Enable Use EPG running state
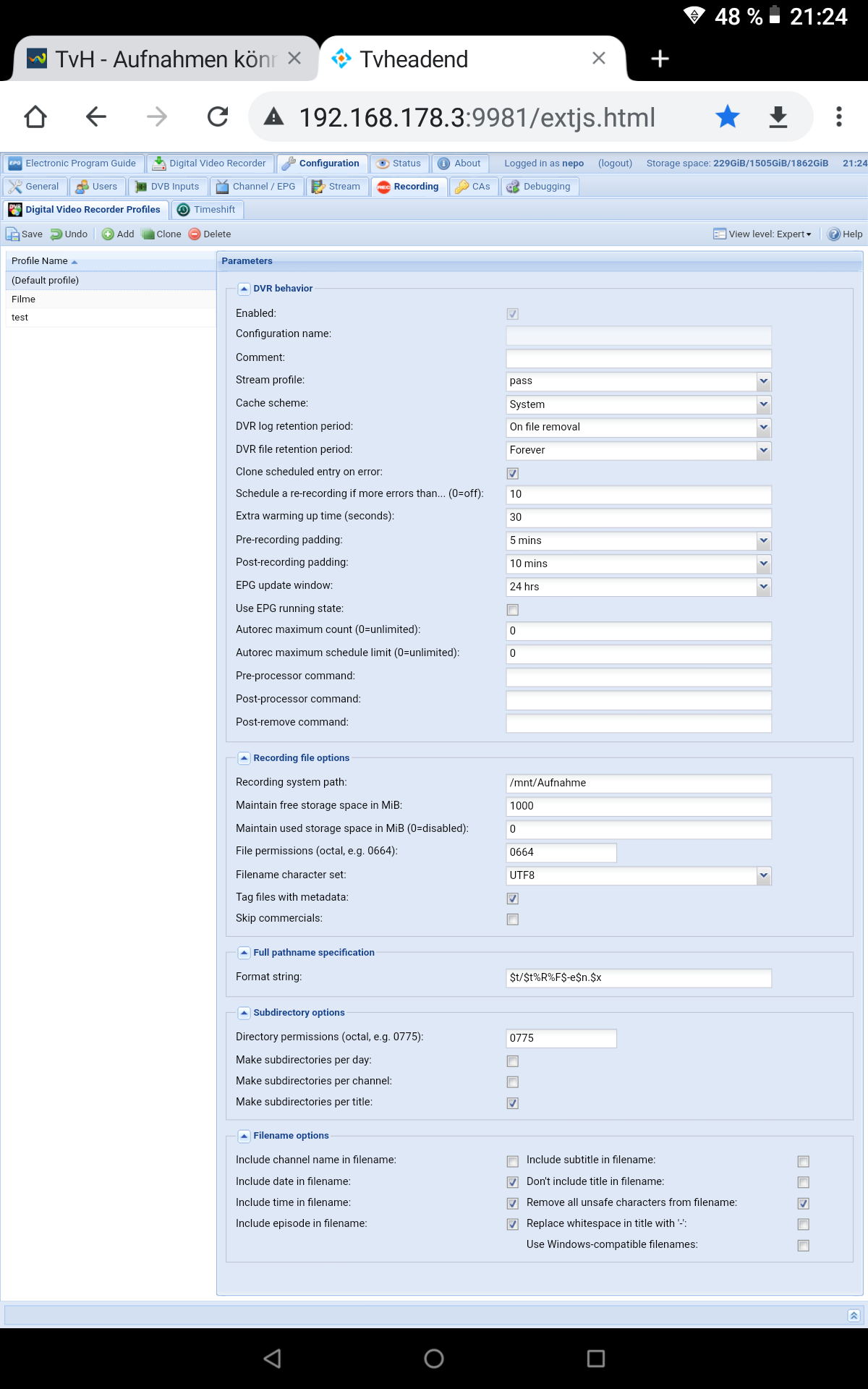This screenshot has height=1389, width=868. pyautogui.click(x=513, y=610)
